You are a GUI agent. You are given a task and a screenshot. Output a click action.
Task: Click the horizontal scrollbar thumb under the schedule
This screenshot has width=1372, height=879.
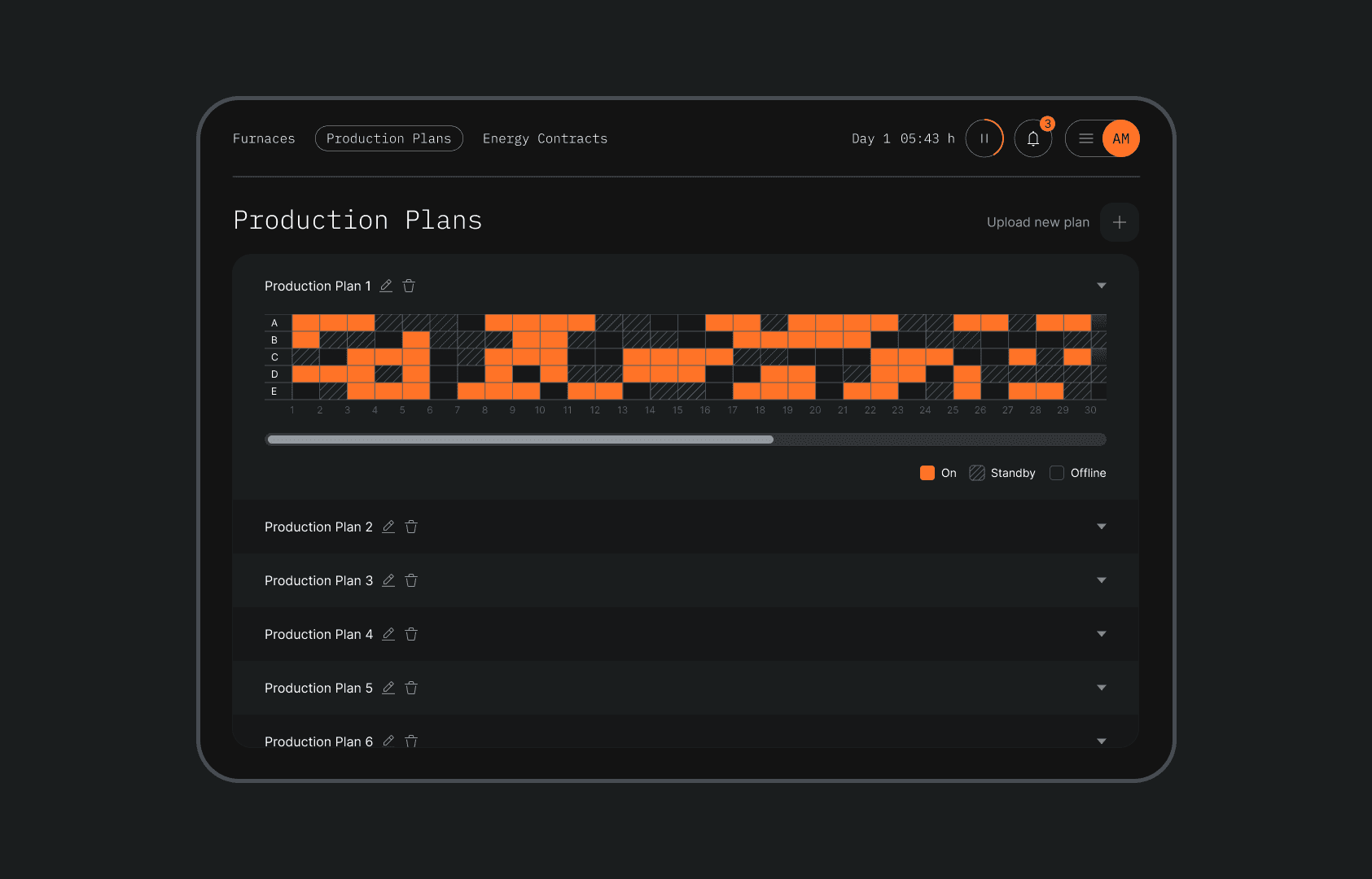tap(520, 439)
